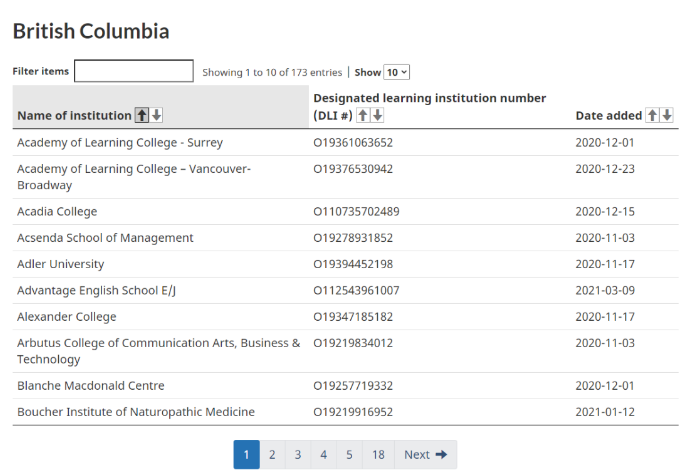Sort Date added descending with down arrow
This screenshot has width=699, height=470.
tap(667, 115)
